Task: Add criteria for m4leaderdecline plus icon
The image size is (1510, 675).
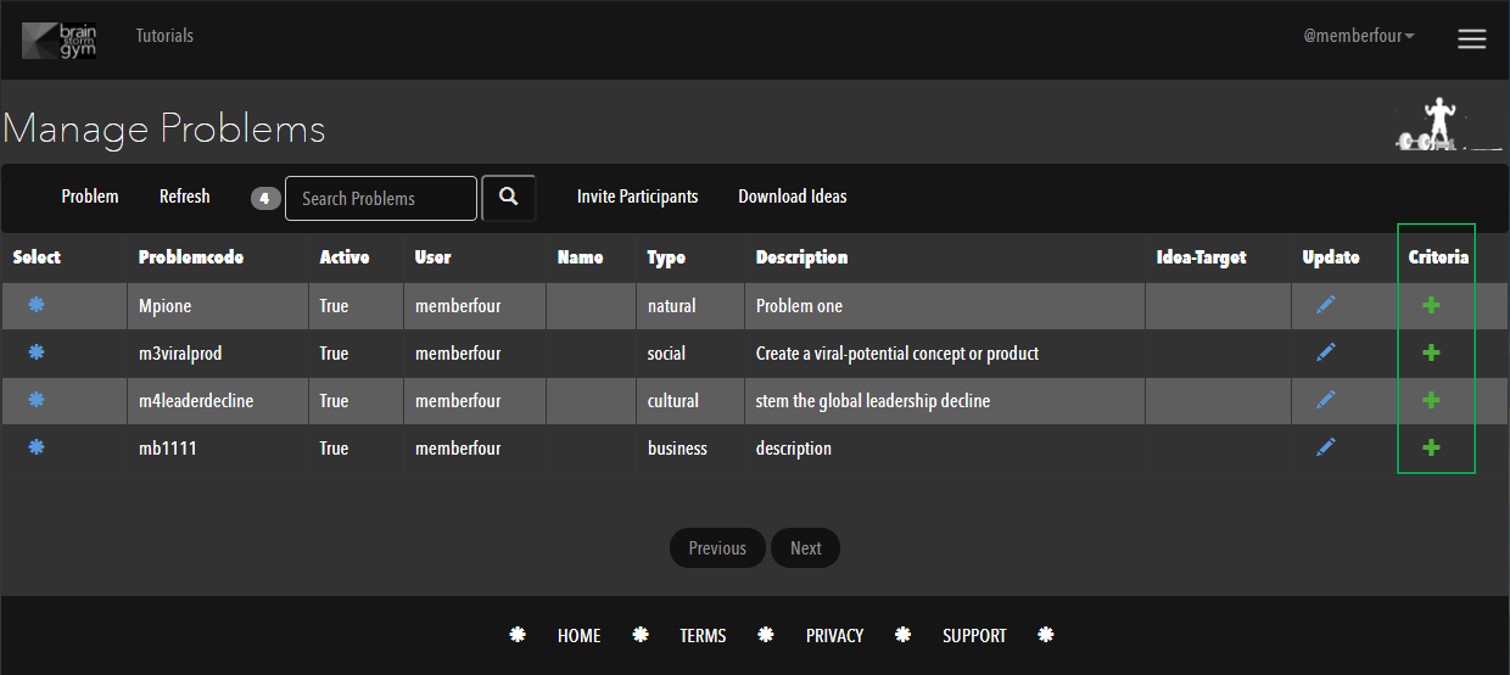Action: 1431,400
